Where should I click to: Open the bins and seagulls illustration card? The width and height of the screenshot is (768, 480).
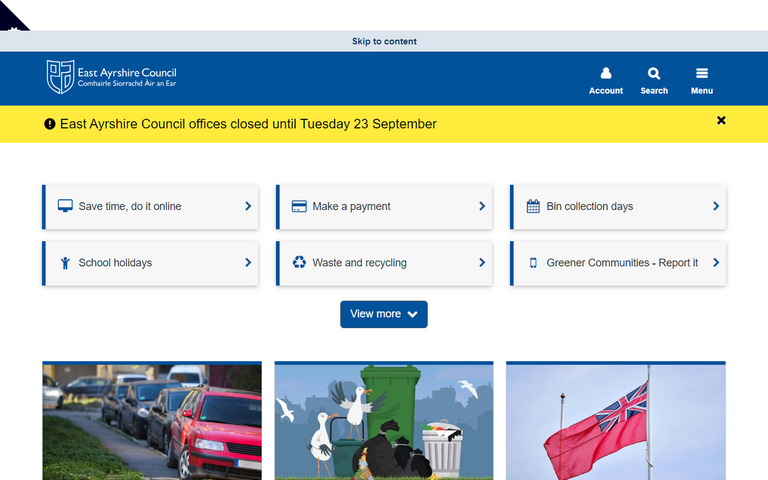point(384,421)
